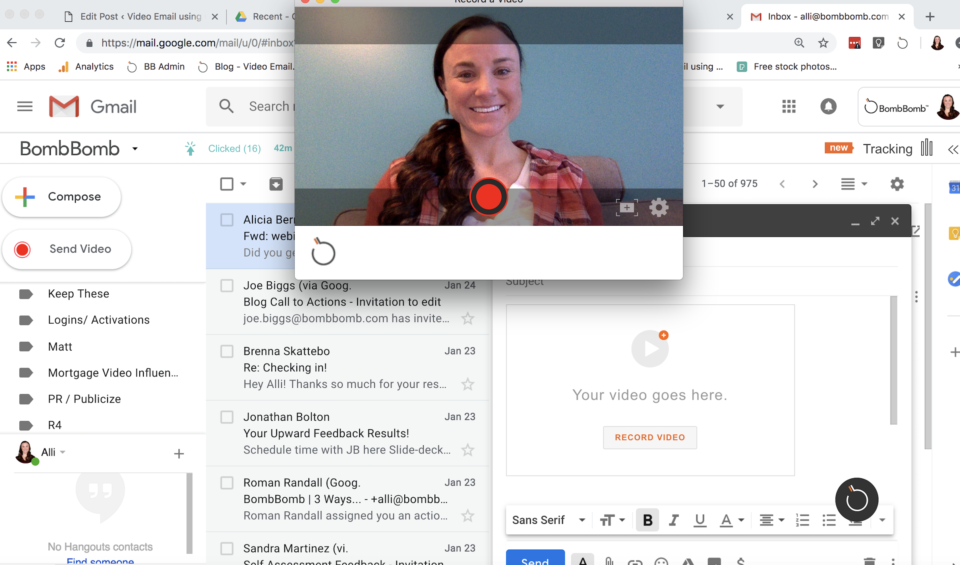Switch to Inbox browser tab

coord(828,17)
